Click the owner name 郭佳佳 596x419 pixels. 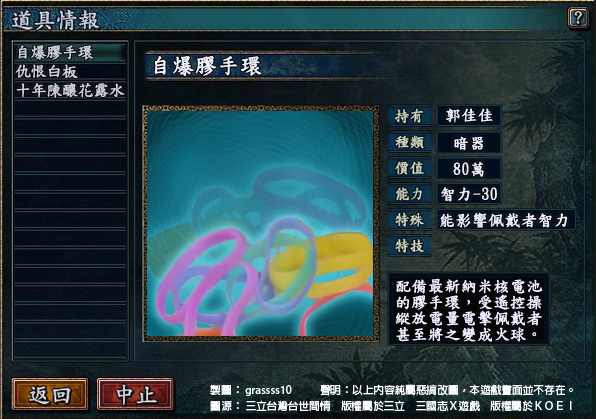tap(469, 116)
